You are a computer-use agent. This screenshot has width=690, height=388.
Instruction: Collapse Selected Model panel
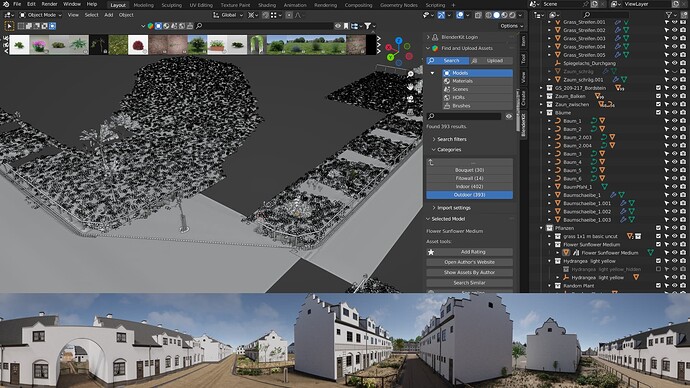click(428, 219)
